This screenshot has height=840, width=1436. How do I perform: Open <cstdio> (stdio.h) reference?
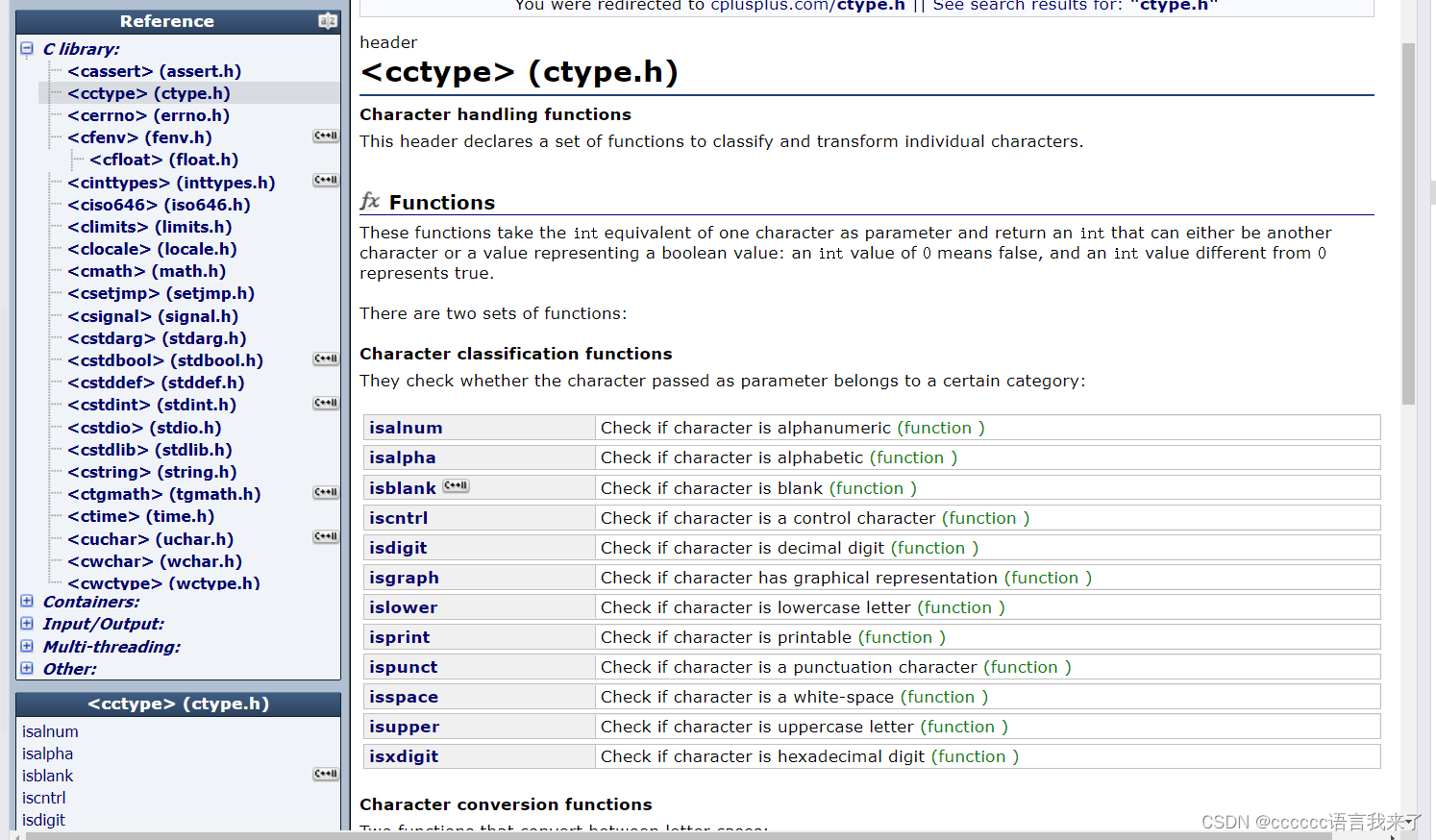(145, 428)
